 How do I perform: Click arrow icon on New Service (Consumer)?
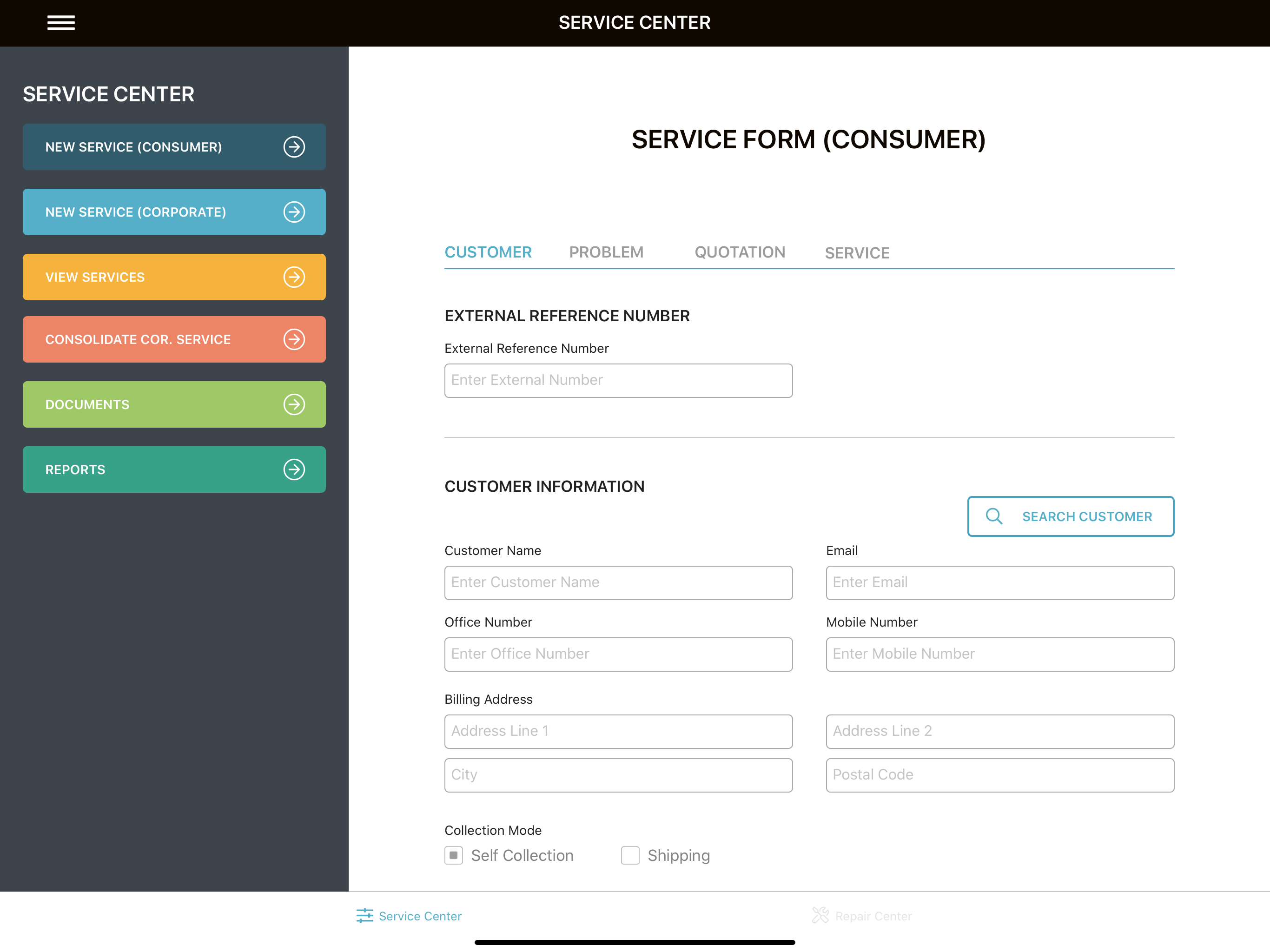pos(294,147)
